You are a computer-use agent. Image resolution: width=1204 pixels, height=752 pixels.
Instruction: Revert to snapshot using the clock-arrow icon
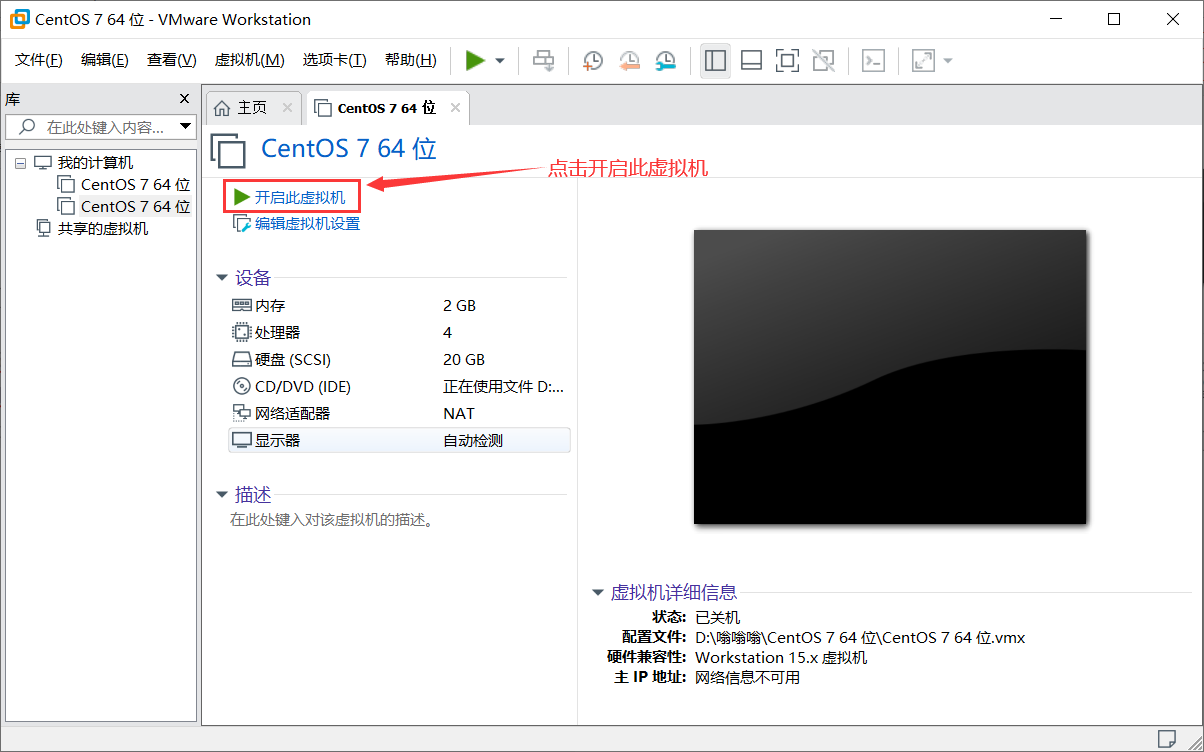629,61
